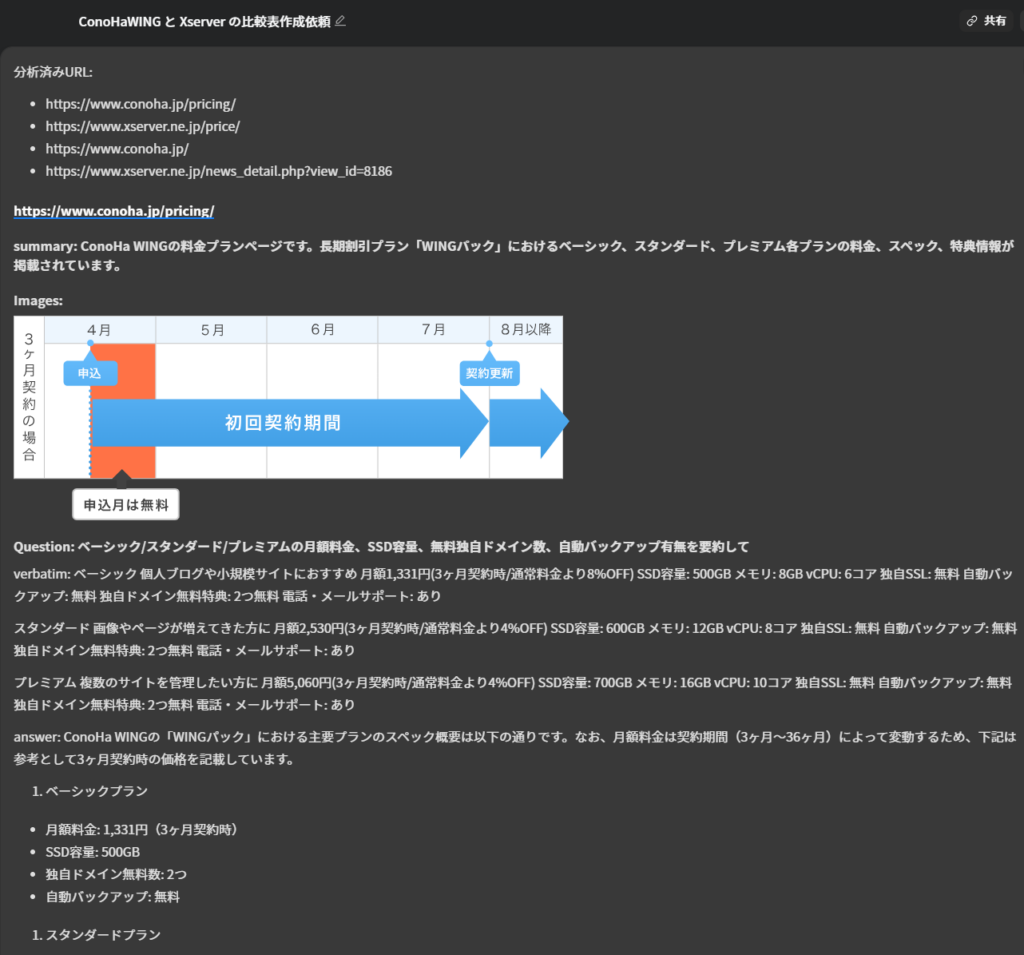Click SSD容量: 500GB bullet

[93, 851]
